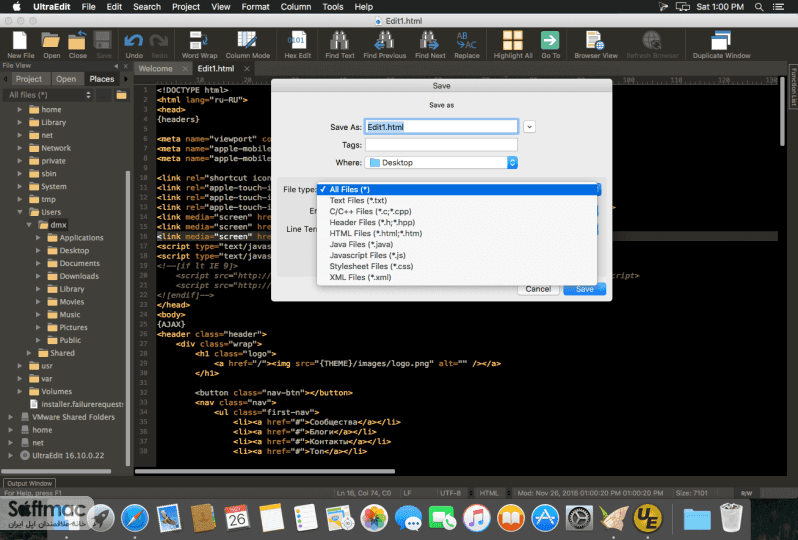Click the Undo toolbar icon
The width and height of the screenshot is (798, 540).
point(134,44)
